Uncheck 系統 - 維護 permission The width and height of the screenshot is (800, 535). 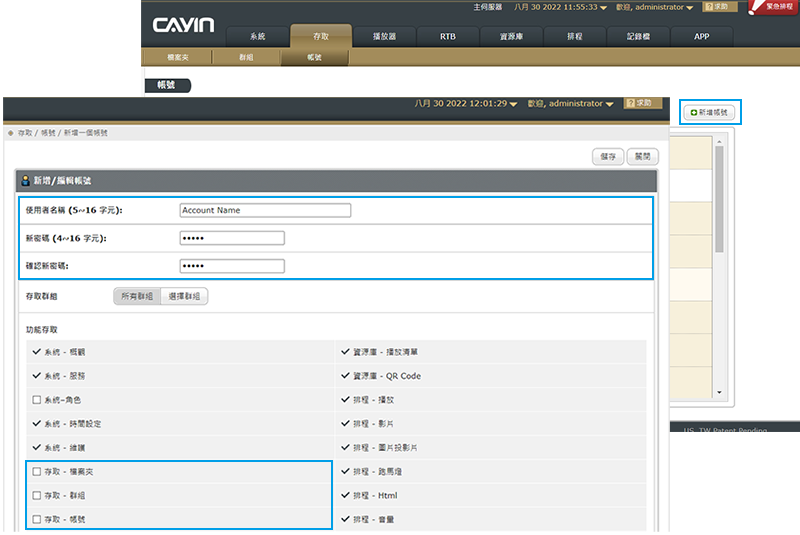tap(36, 447)
